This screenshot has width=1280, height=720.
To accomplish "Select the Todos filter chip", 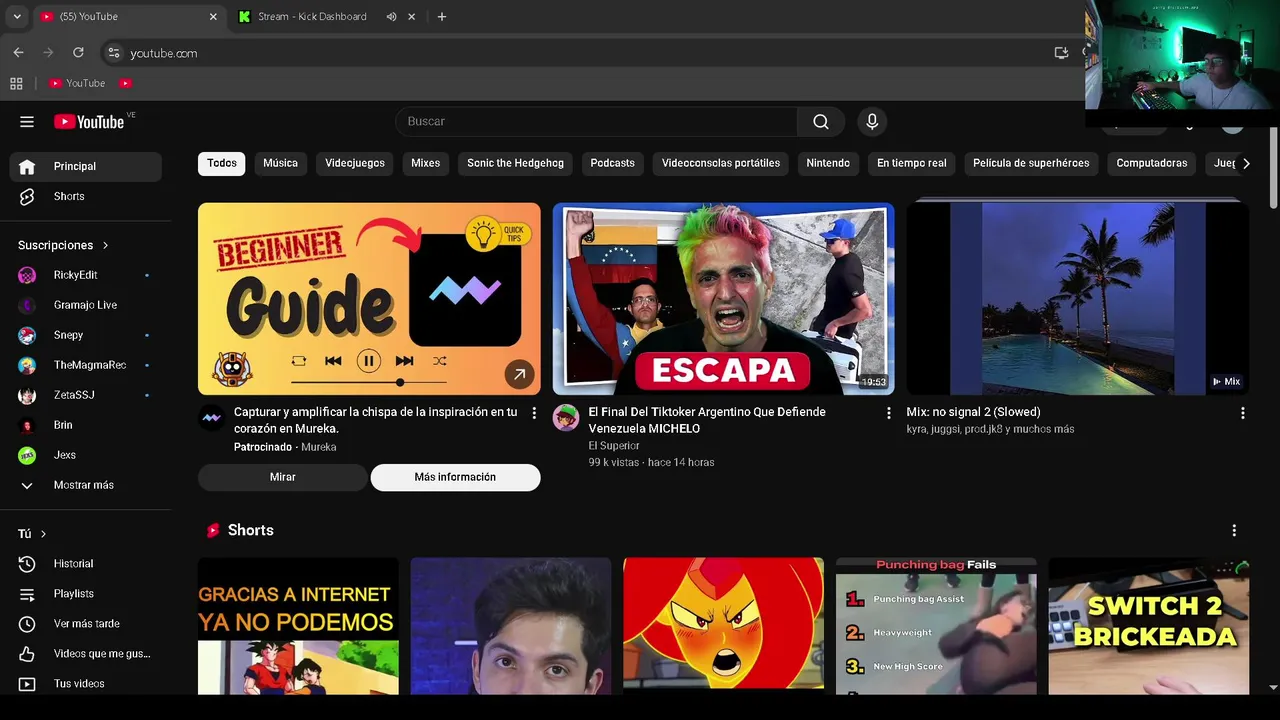I will point(222,163).
